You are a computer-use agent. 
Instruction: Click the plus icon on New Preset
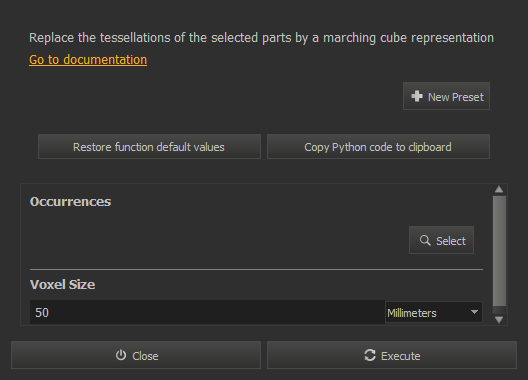coord(417,96)
